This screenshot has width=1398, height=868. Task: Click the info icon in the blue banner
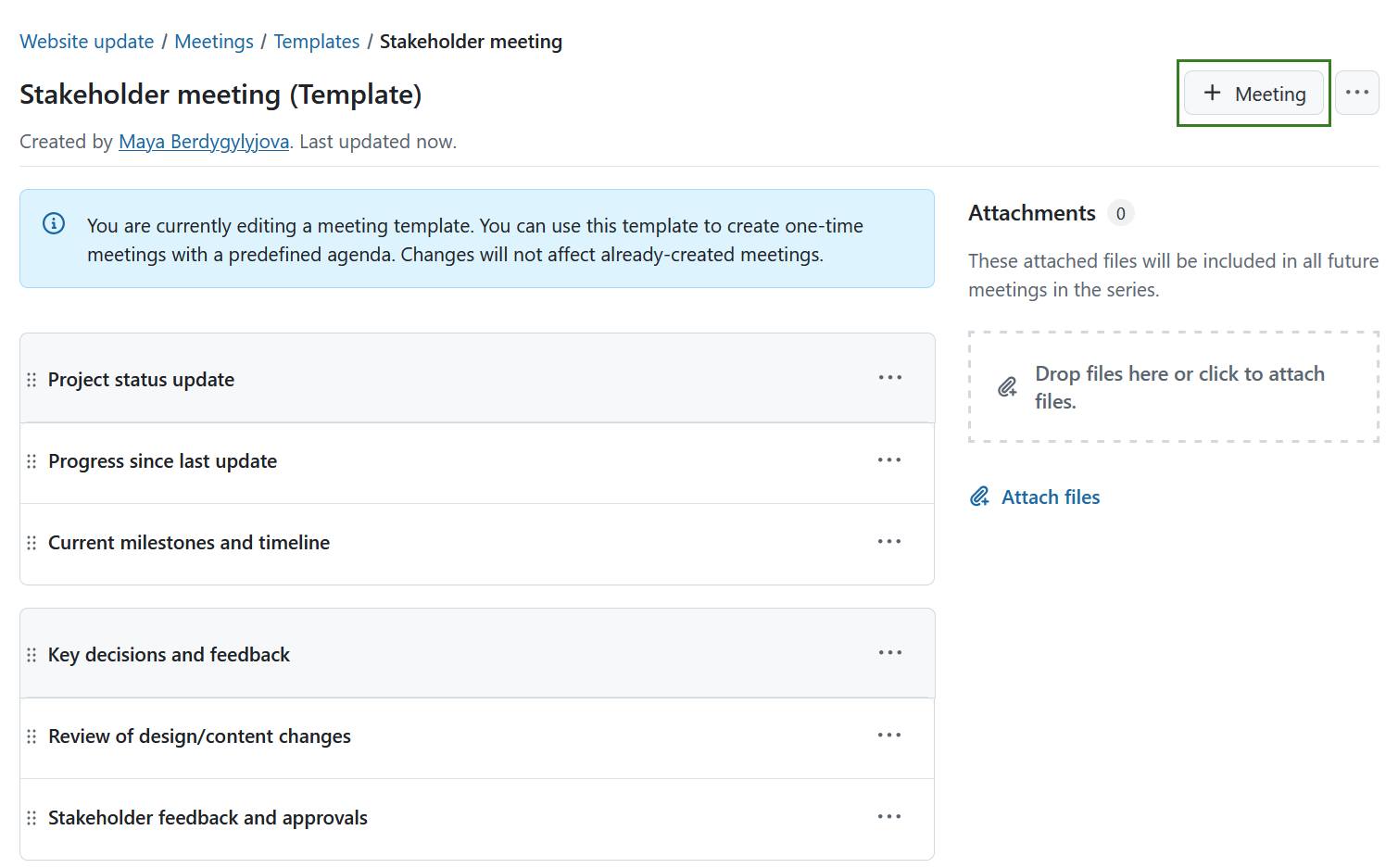(x=53, y=223)
